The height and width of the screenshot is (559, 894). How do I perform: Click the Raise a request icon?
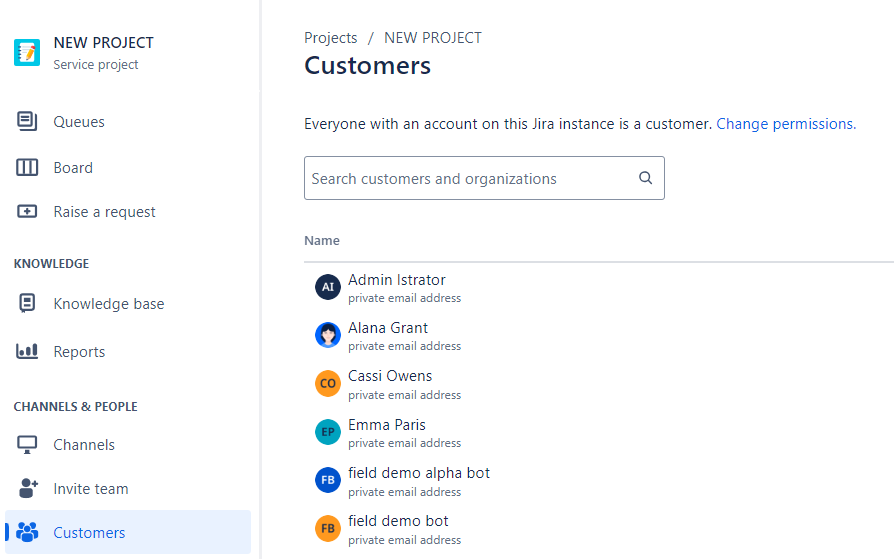click(x=27, y=212)
